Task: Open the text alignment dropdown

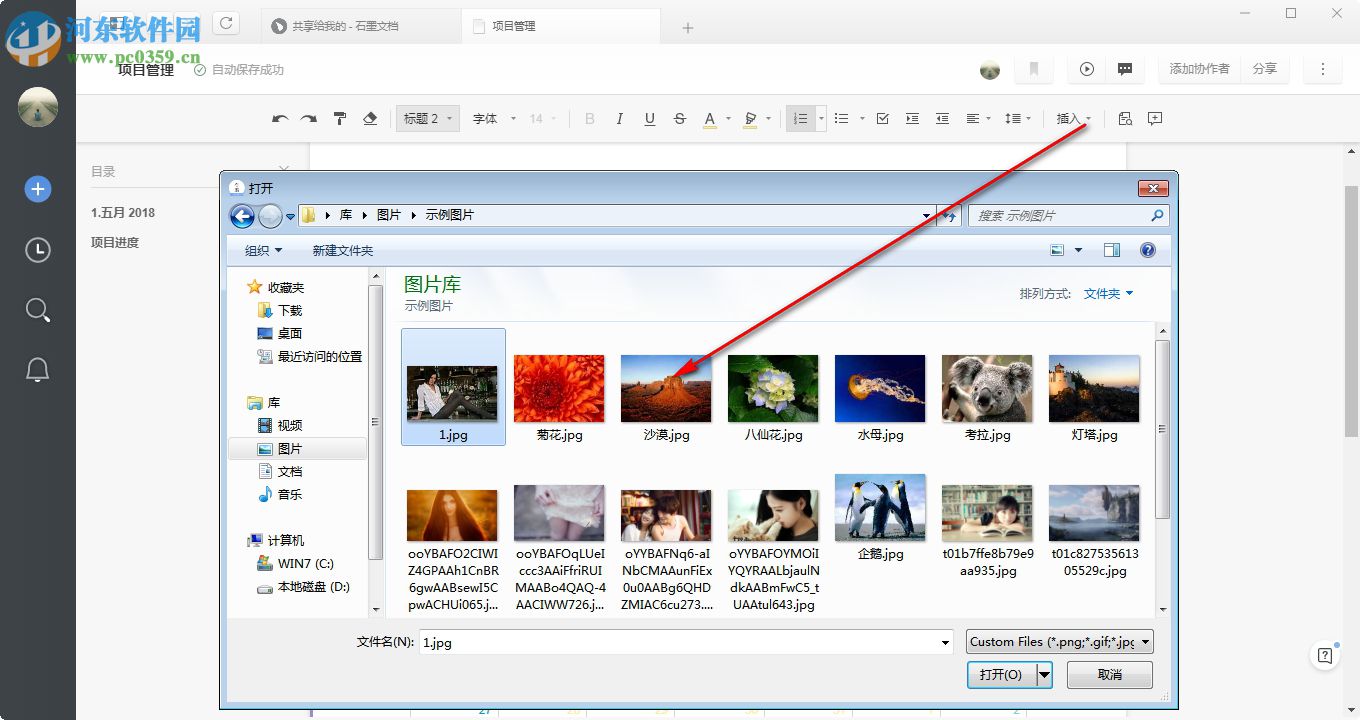Action: [979, 119]
